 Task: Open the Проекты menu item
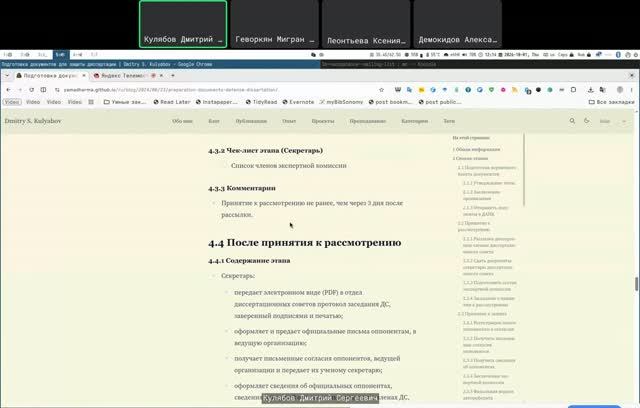[323, 121]
